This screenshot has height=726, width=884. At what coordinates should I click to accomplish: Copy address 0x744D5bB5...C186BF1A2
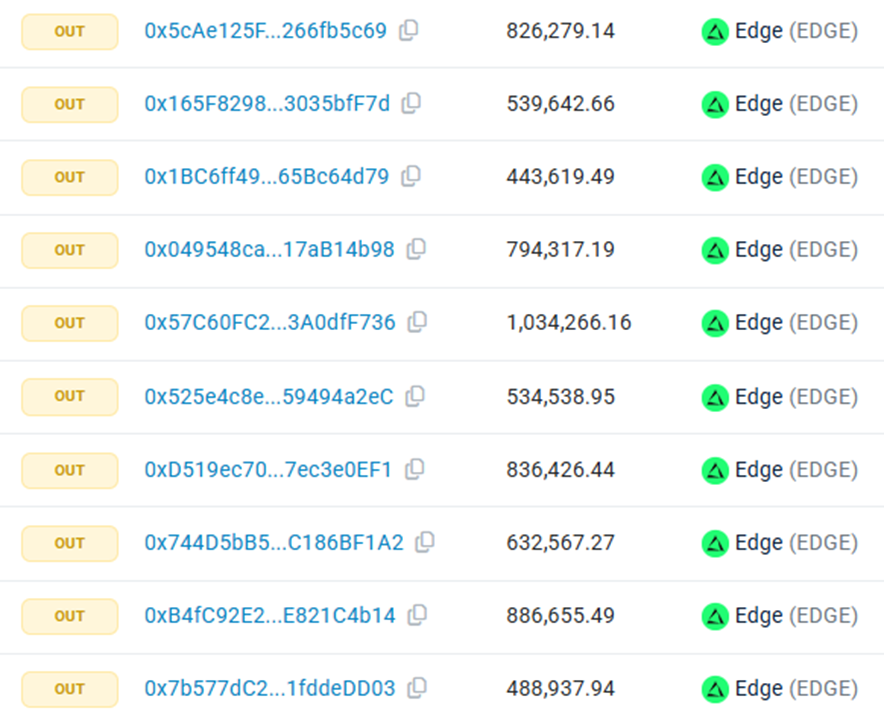coord(425,542)
